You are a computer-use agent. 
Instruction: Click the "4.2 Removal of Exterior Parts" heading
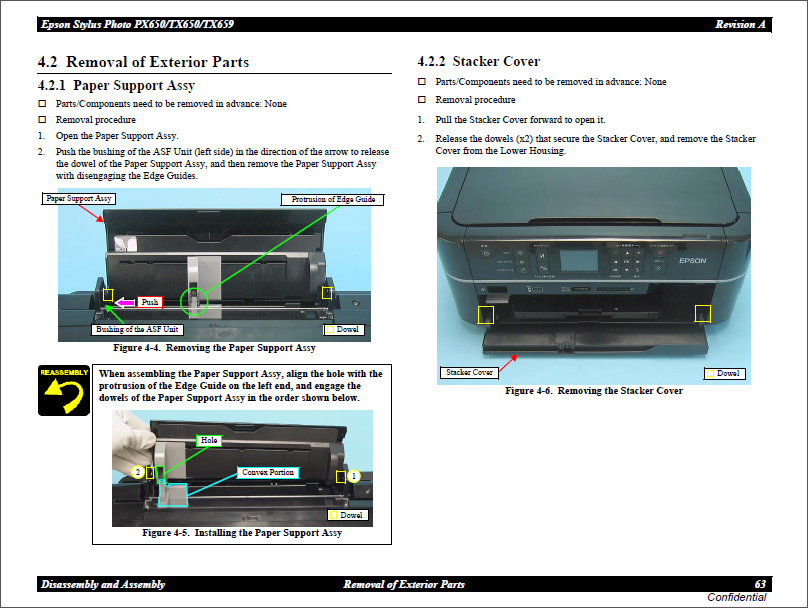tap(143, 62)
